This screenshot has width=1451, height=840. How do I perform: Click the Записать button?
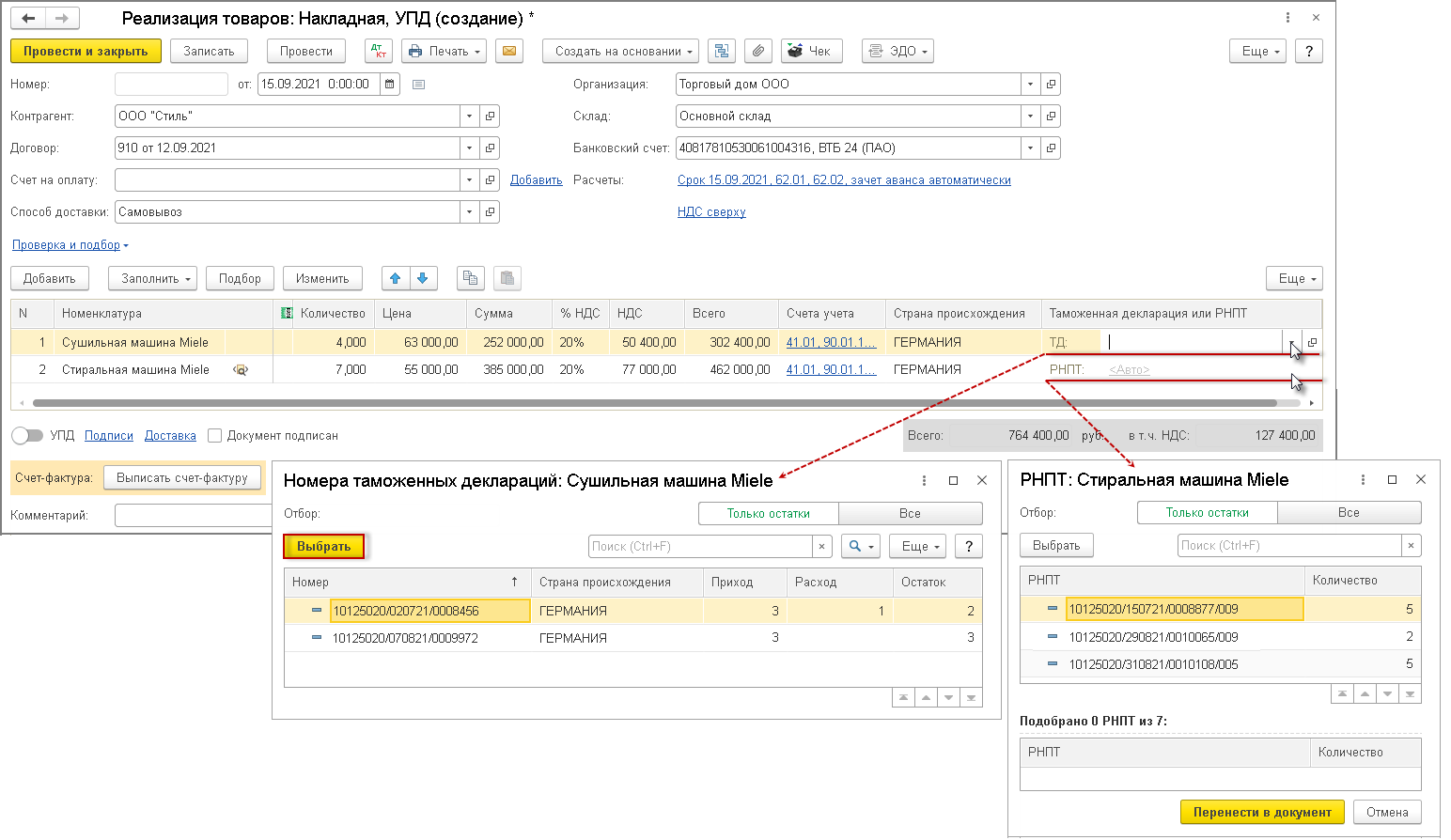pos(209,51)
